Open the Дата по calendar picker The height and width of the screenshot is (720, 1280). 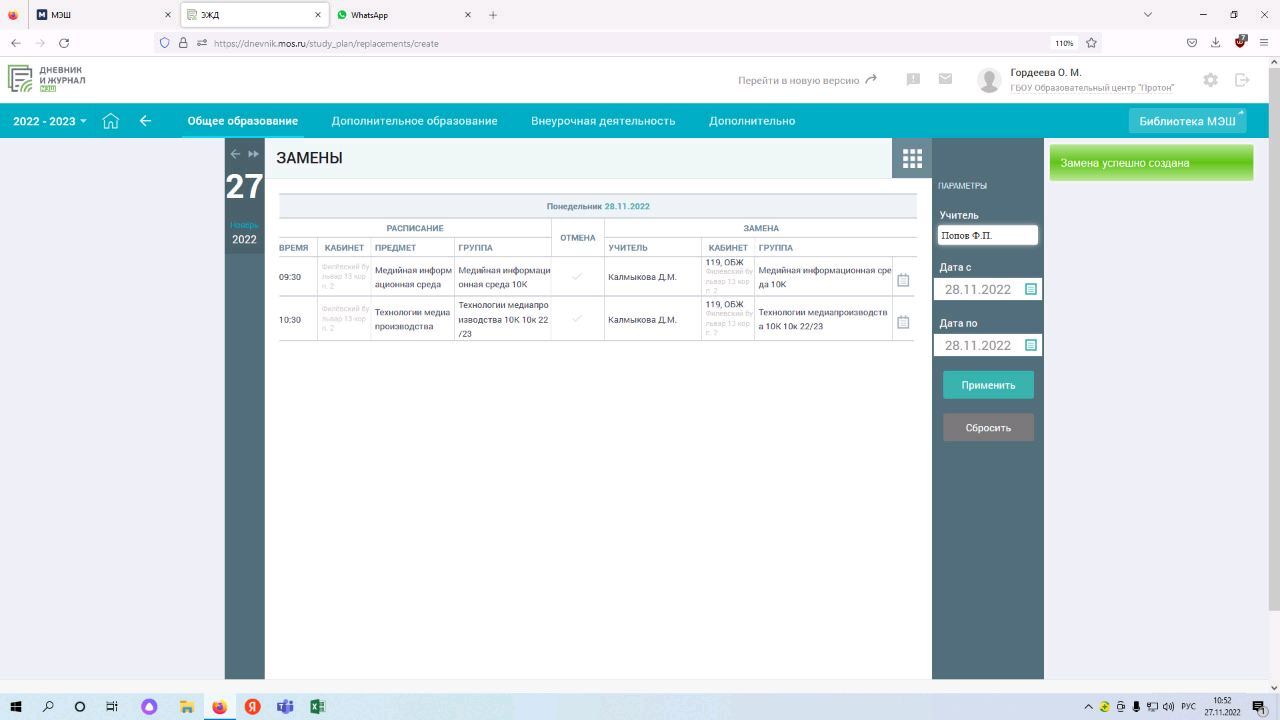(x=1031, y=345)
